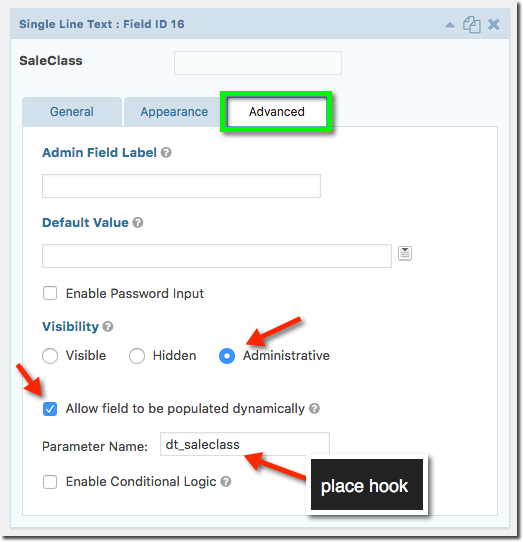This screenshot has height=542, width=523.
Task: Select the Administrative visibility radio button
Action: pyautogui.click(x=227, y=356)
